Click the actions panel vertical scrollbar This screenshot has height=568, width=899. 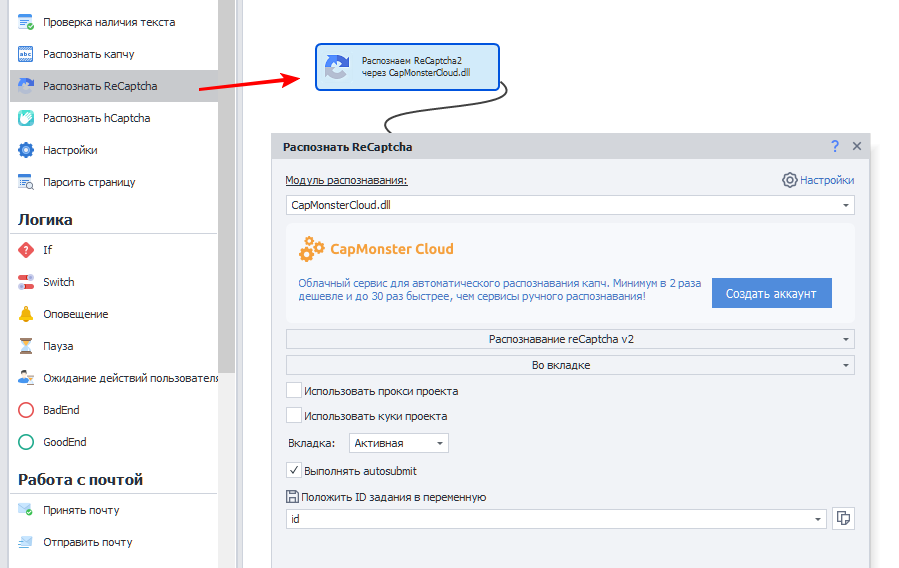(227, 186)
